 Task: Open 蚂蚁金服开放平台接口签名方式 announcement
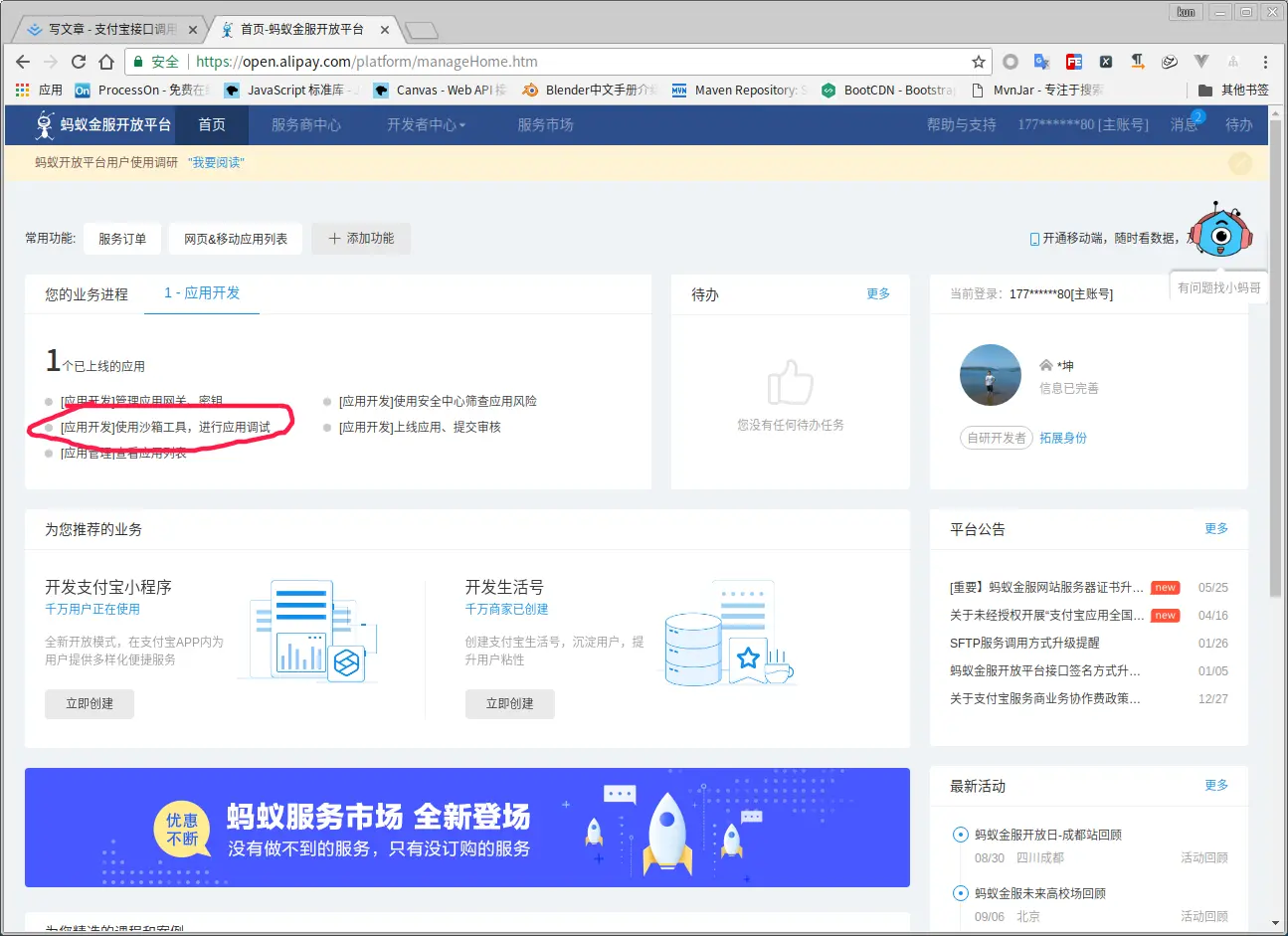pyautogui.click(x=1045, y=671)
